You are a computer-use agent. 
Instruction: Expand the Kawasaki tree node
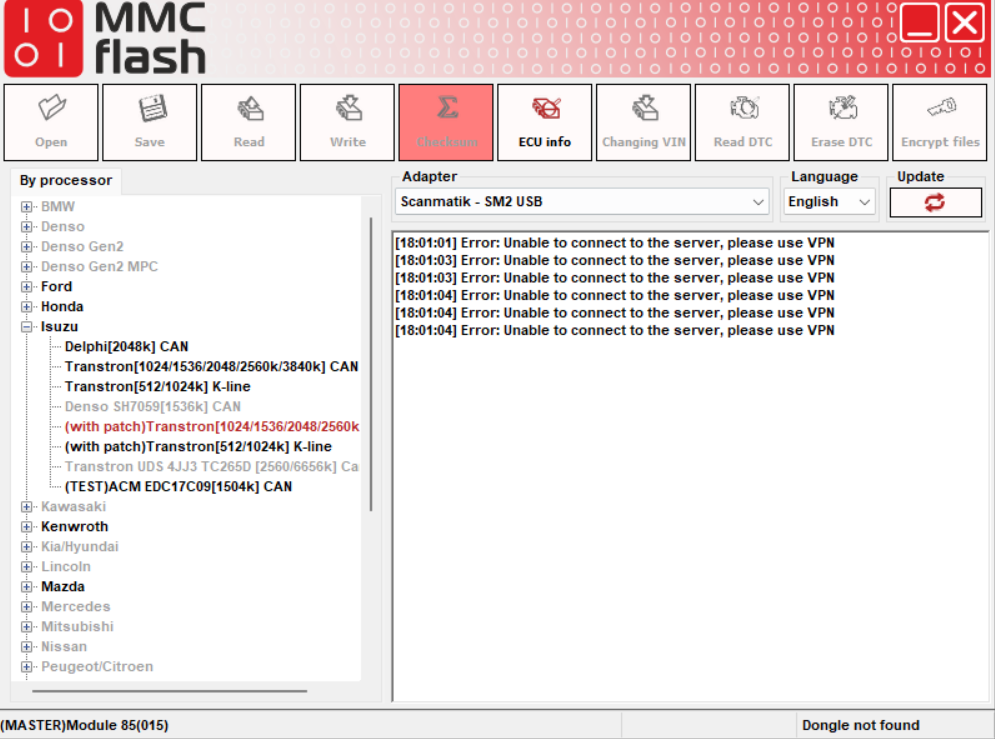pos(26,507)
